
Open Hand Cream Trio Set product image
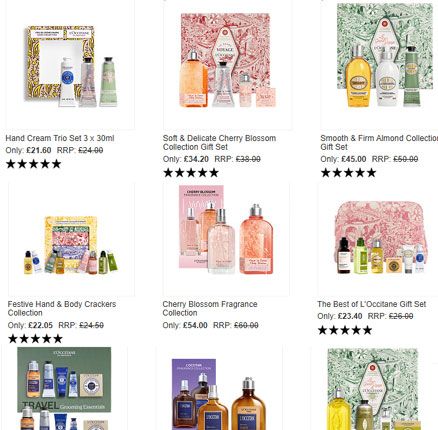coord(70,65)
